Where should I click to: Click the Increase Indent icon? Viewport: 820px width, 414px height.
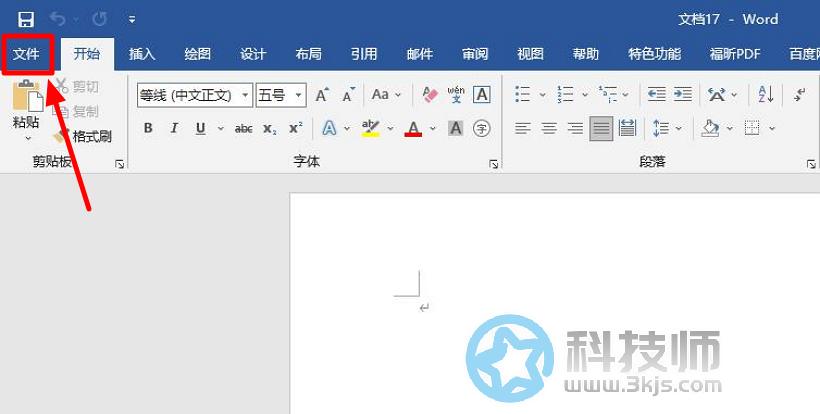pyautogui.click(x=683, y=95)
